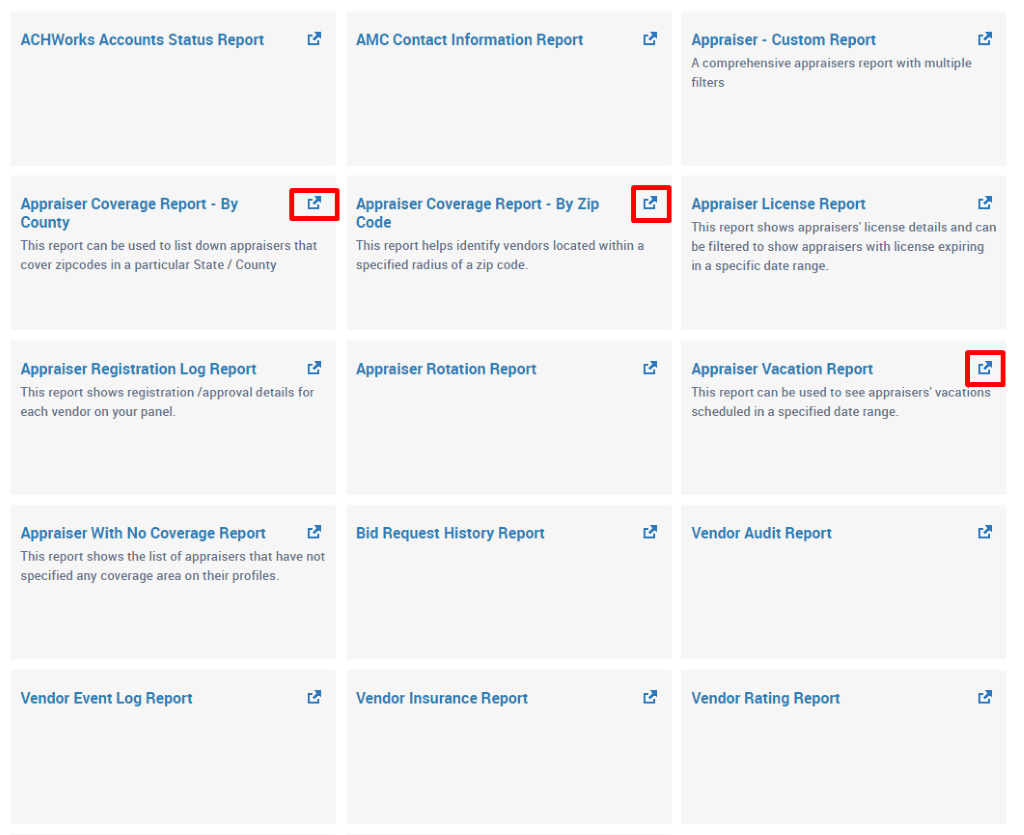Screen dimensions: 1024x835
Task: Select the Appraiser License Report title link
Action: (x=778, y=203)
